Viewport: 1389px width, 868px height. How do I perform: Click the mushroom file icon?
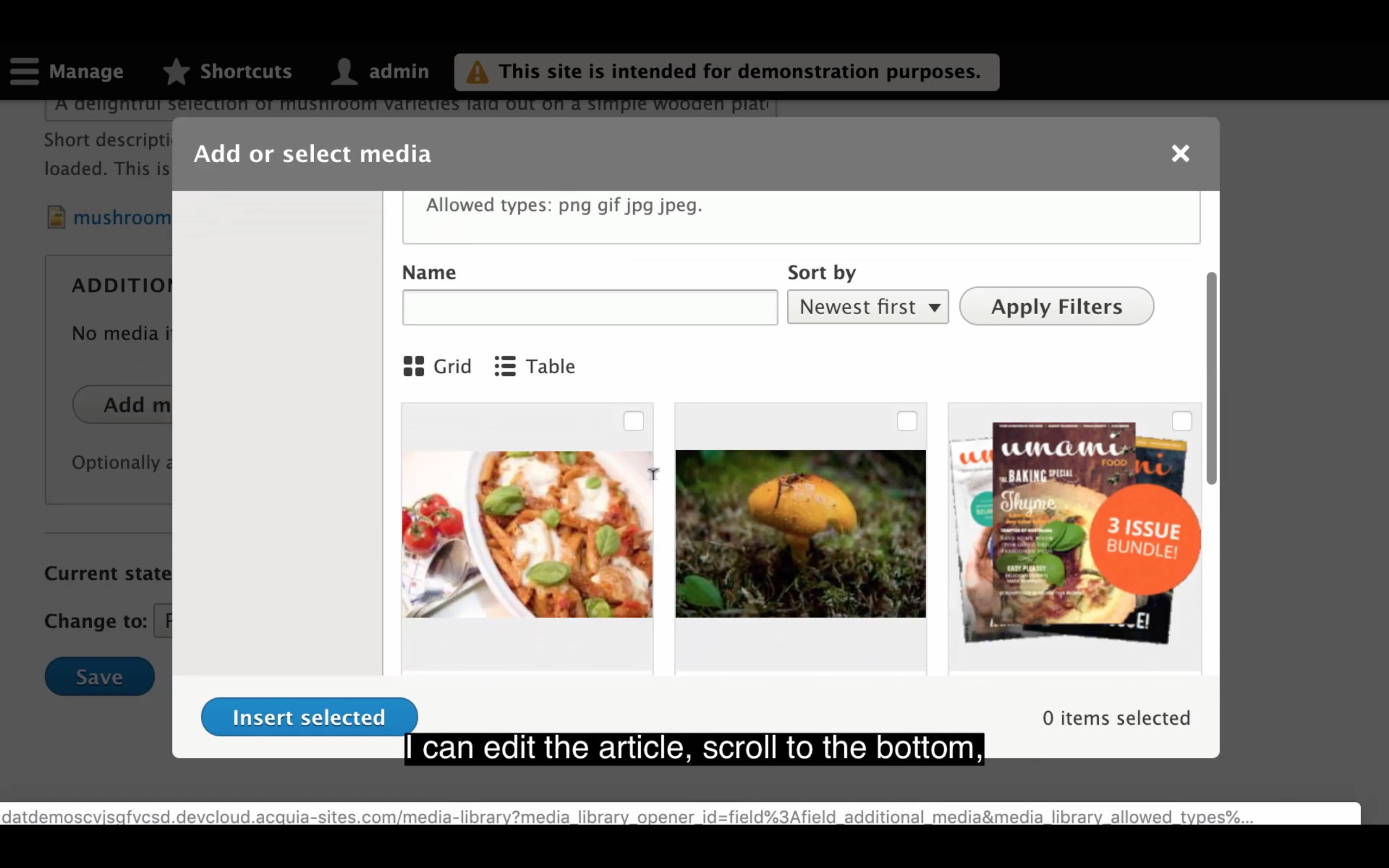pos(56,217)
